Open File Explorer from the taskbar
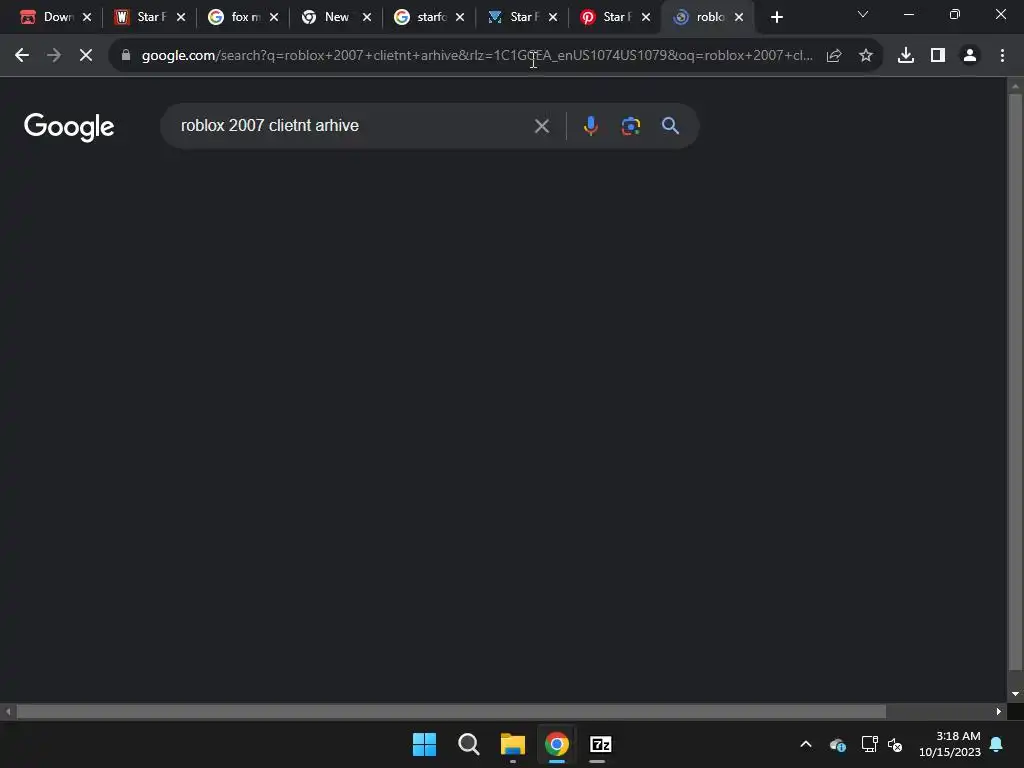1024x768 pixels. tap(513, 744)
